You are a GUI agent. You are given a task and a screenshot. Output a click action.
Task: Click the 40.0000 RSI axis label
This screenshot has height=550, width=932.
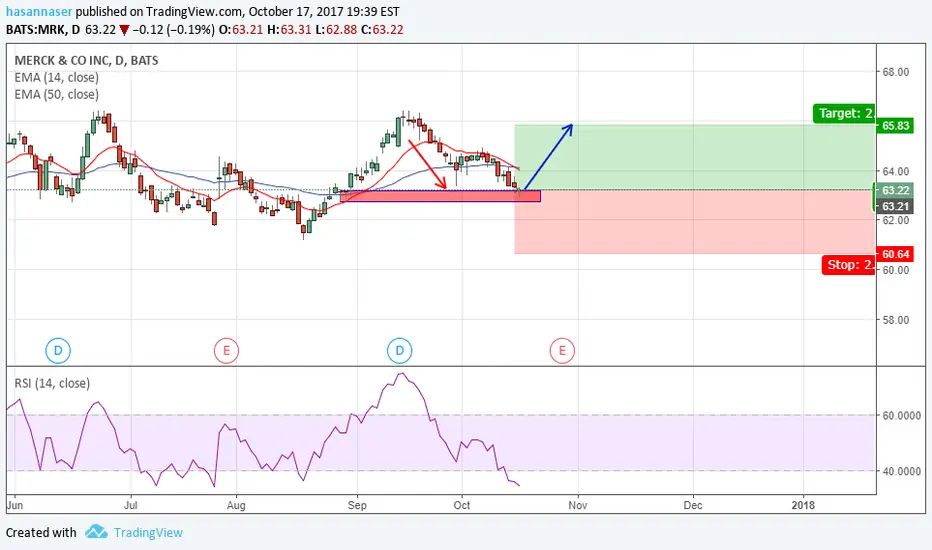pos(902,471)
